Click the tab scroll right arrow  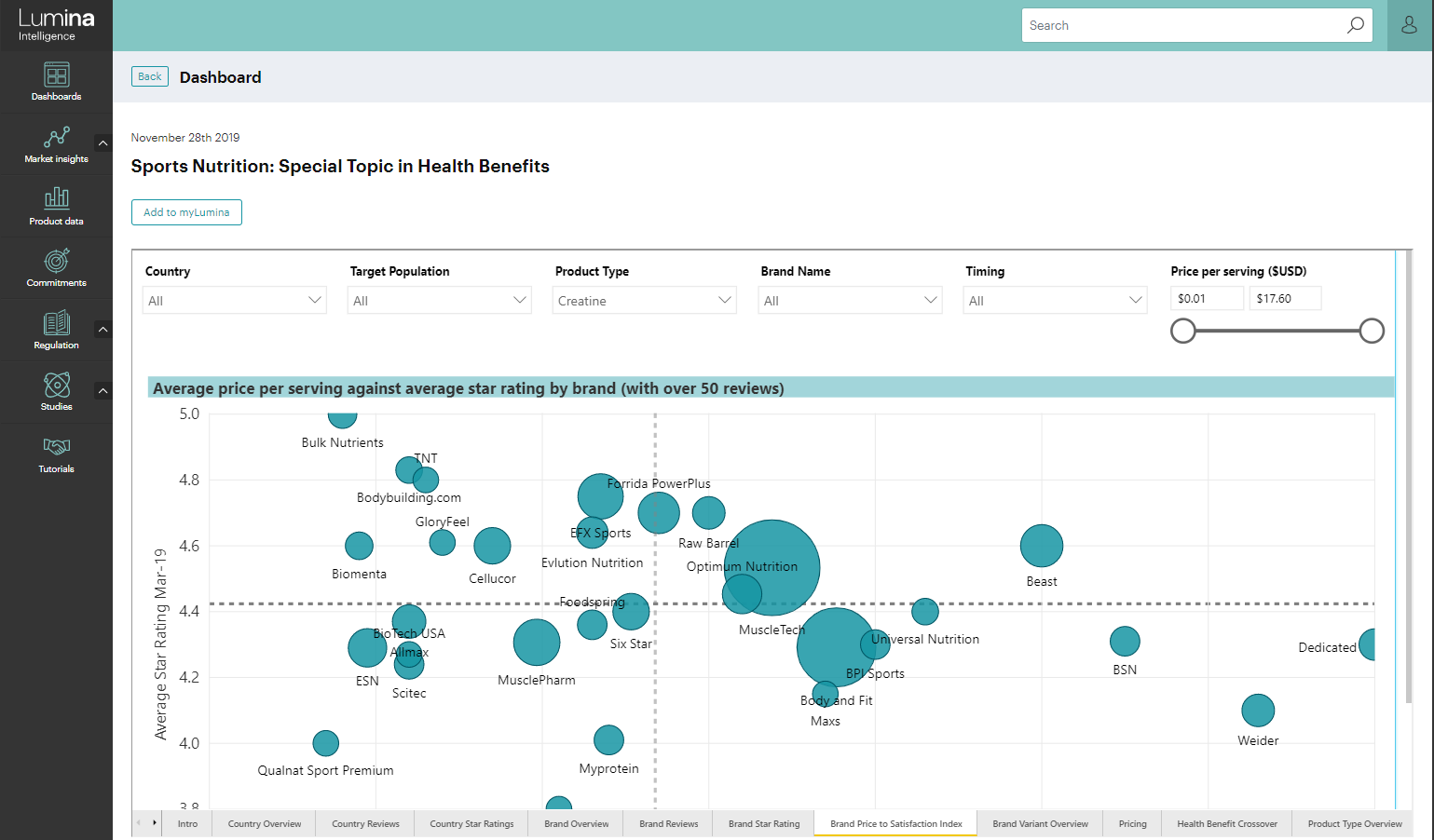point(155,822)
